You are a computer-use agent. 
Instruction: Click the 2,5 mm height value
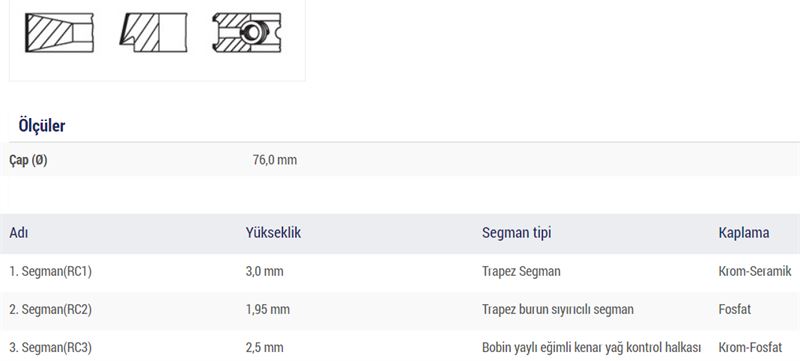pos(264,348)
